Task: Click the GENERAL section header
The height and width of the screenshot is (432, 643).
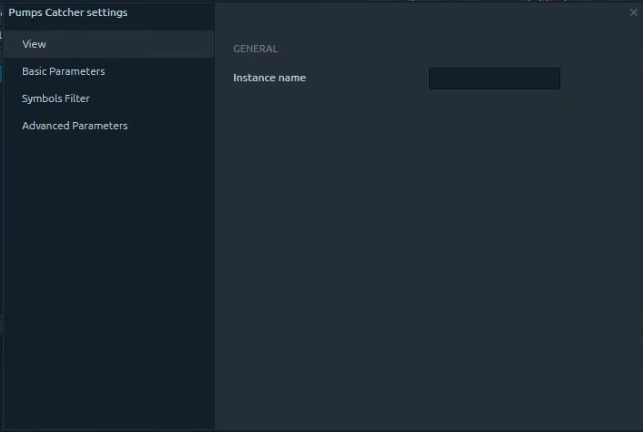Action: [255, 49]
